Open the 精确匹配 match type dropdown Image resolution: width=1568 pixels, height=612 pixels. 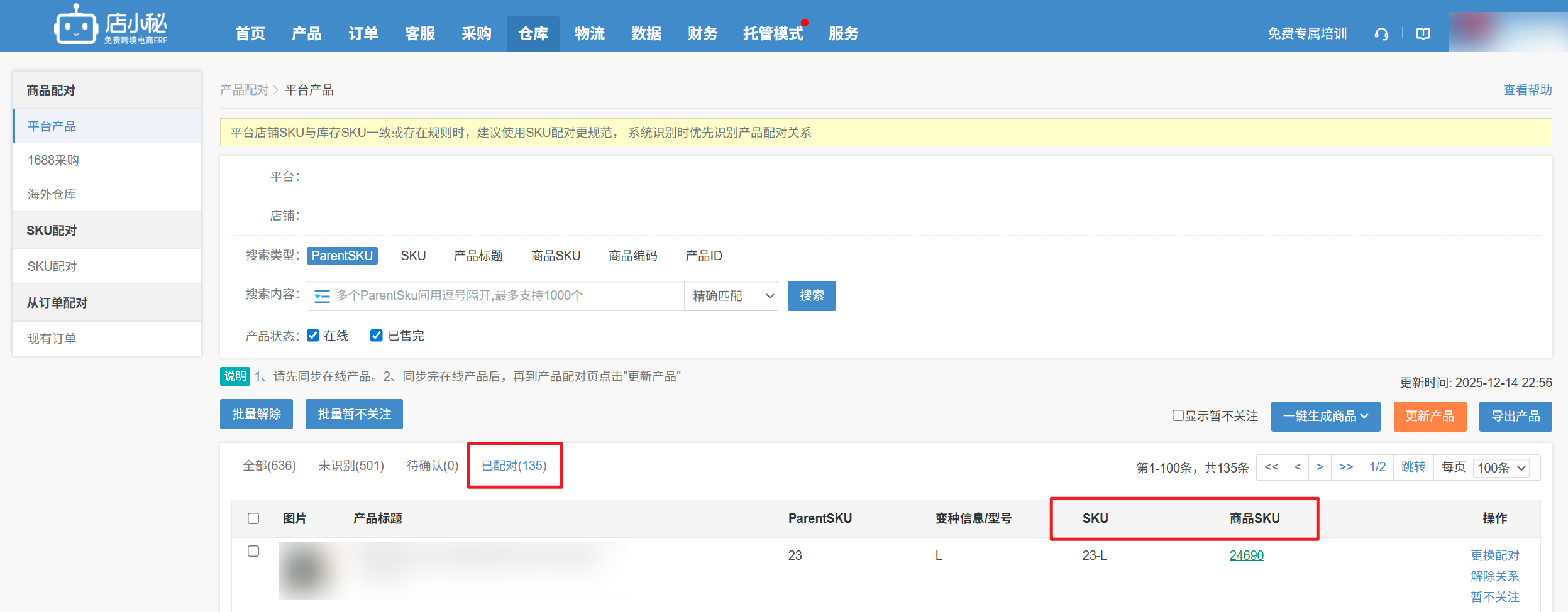point(731,296)
